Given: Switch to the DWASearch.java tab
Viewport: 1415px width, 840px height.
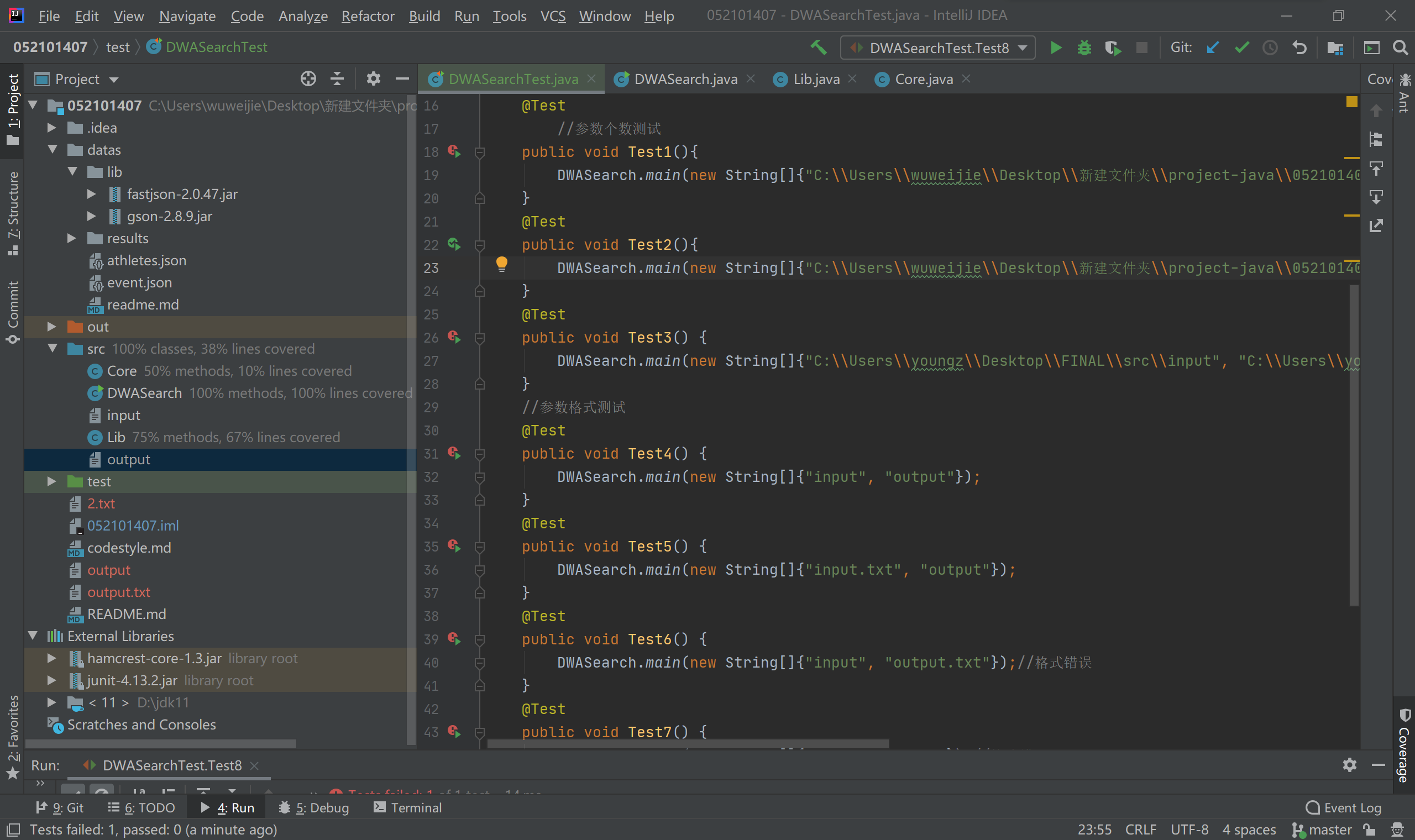Looking at the screenshot, I should coord(685,79).
